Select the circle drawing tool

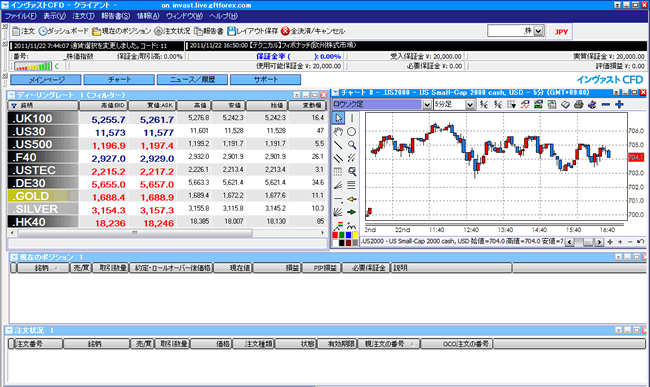[x=352, y=132]
